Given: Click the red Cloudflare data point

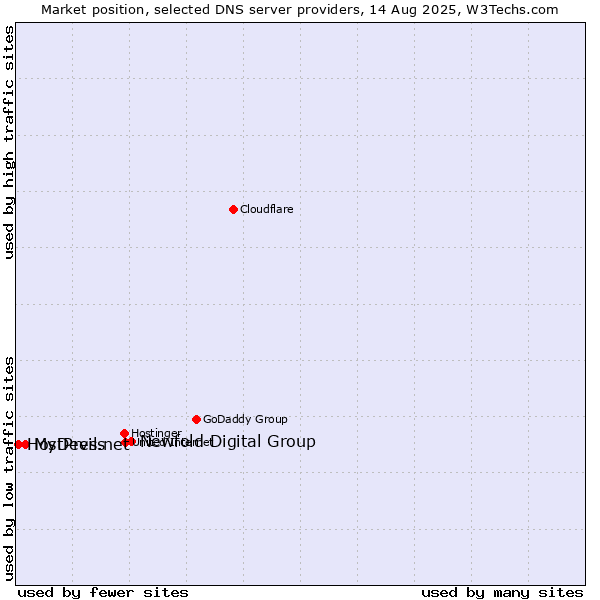Looking at the screenshot, I should [x=233, y=209].
